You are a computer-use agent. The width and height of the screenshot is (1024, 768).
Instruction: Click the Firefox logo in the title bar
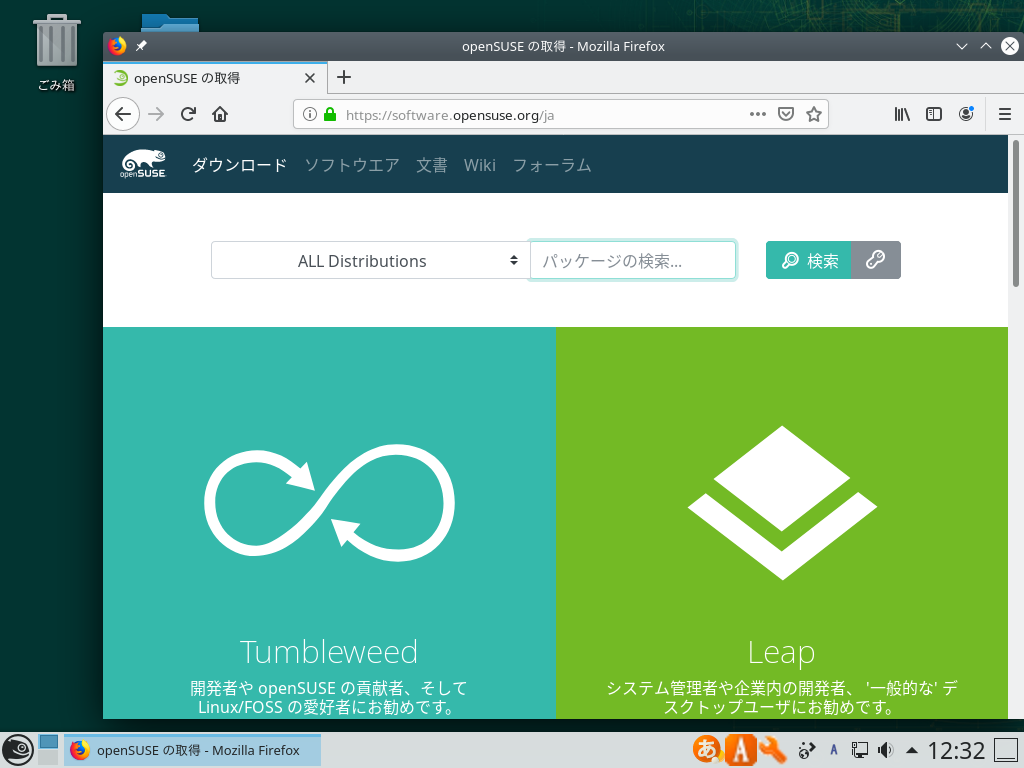[118, 46]
